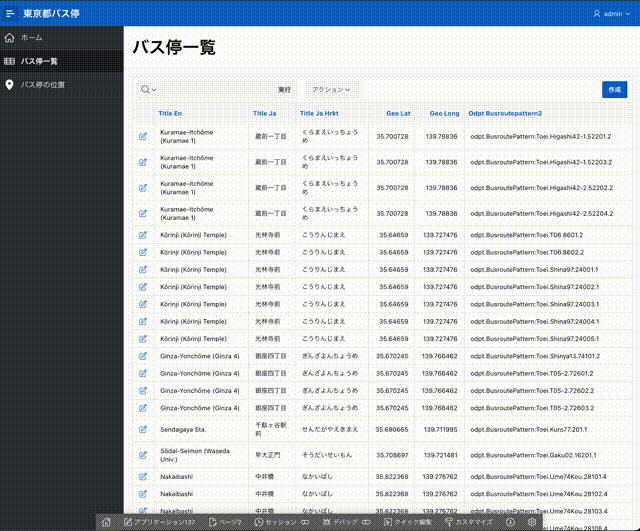Click the cell '千駄ヶ谷駅前'
Screen dimensions: 640x531
[271, 429]
